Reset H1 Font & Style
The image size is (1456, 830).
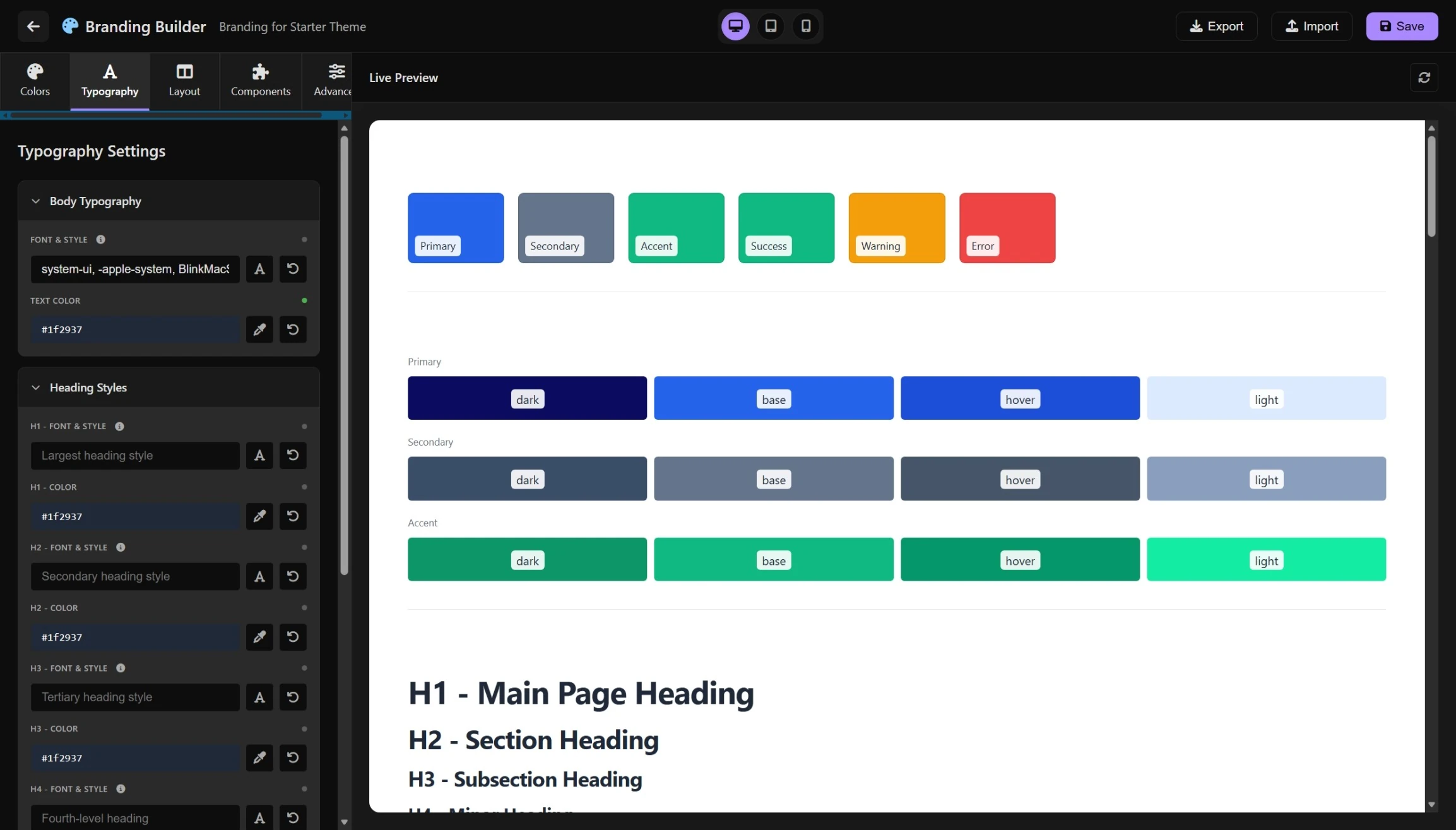point(293,455)
